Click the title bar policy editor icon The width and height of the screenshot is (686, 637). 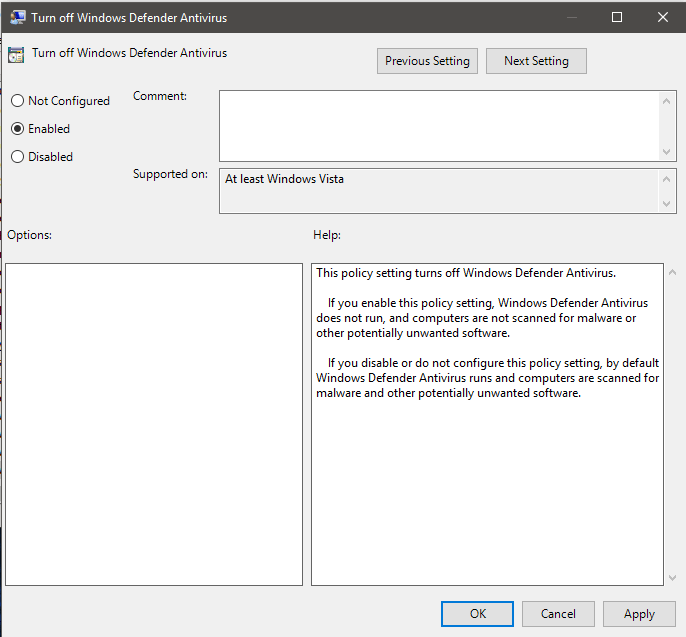coord(17,17)
